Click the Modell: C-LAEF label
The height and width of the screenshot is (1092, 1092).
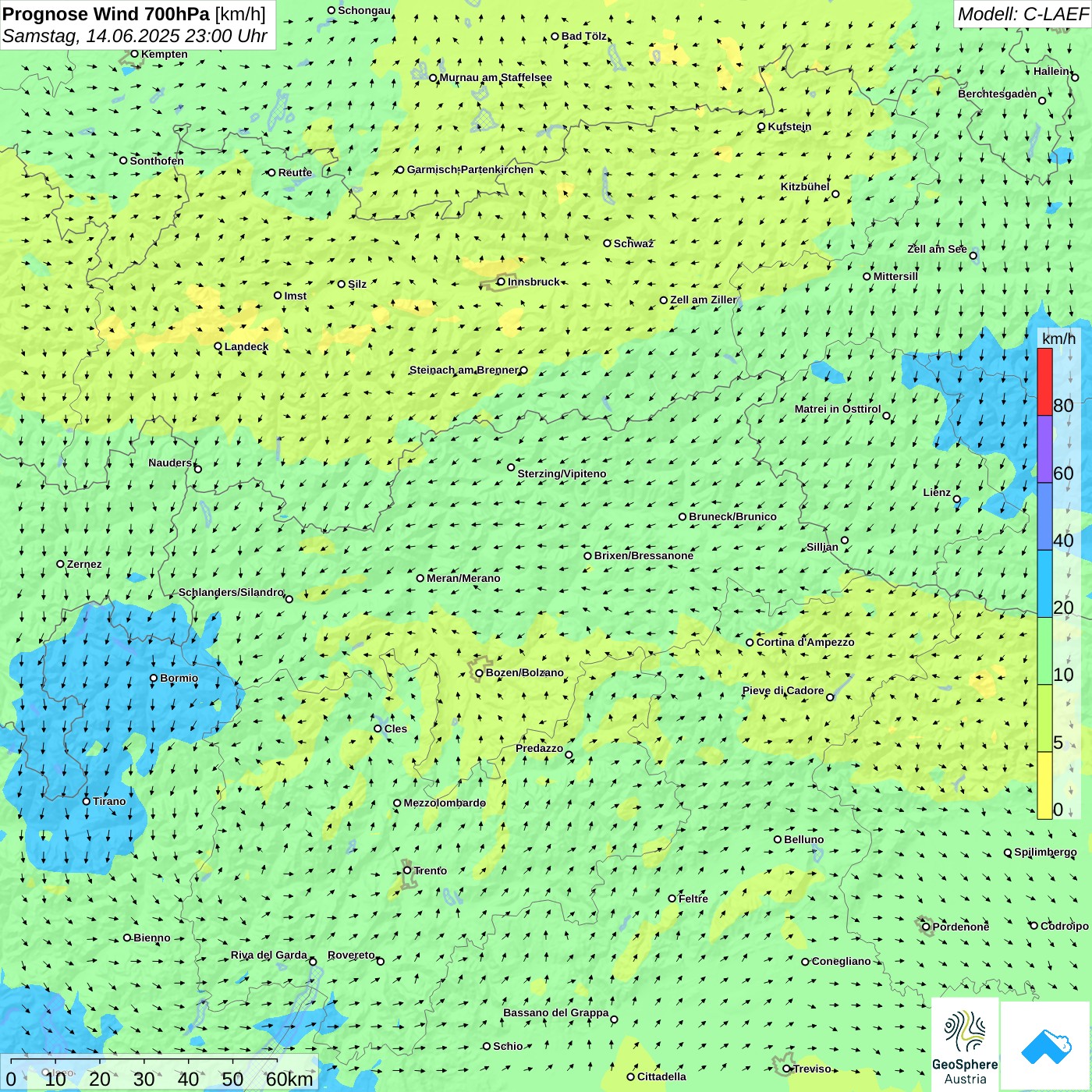tap(1022, 14)
